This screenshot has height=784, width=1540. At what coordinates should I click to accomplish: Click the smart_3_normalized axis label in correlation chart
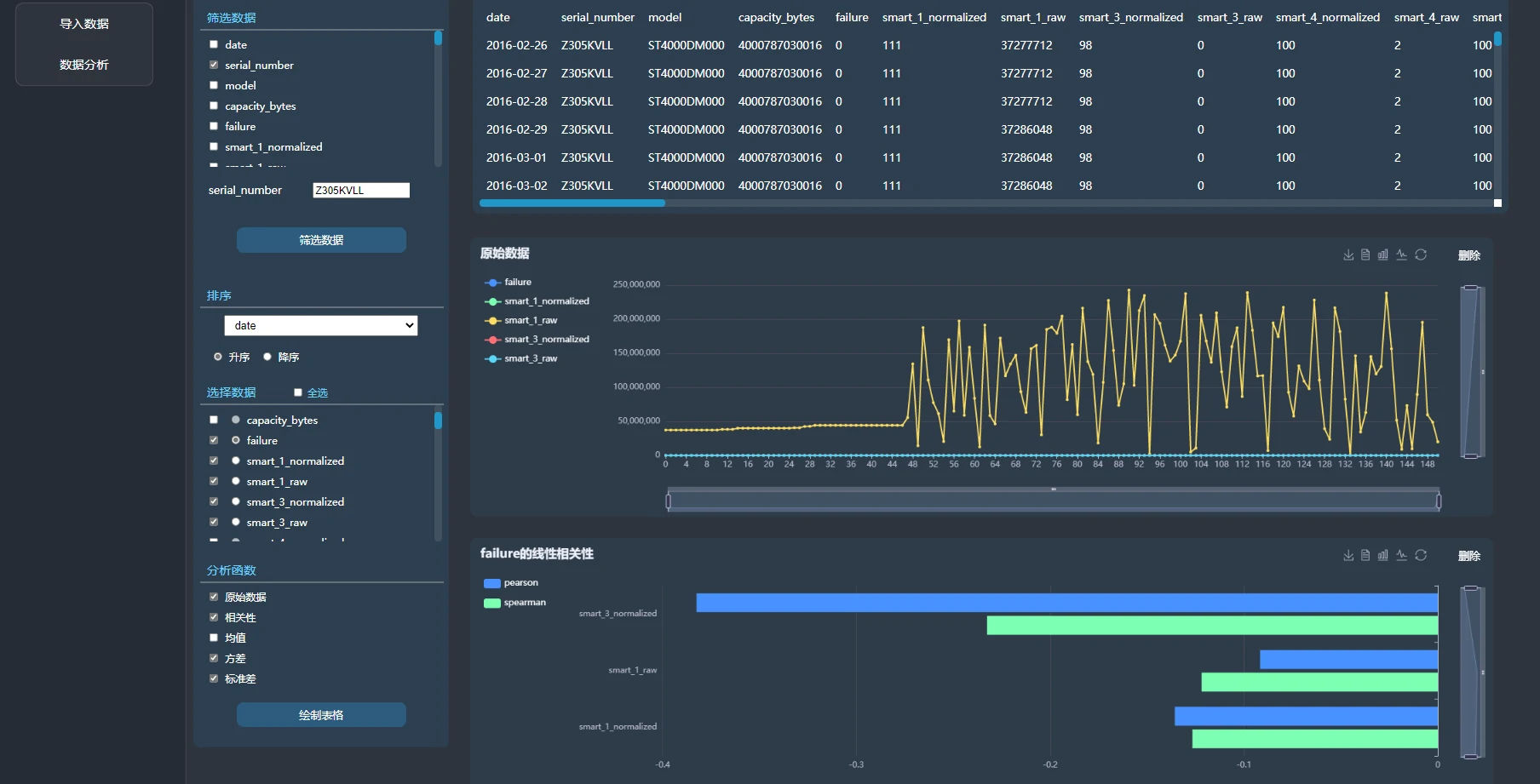coord(618,613)
